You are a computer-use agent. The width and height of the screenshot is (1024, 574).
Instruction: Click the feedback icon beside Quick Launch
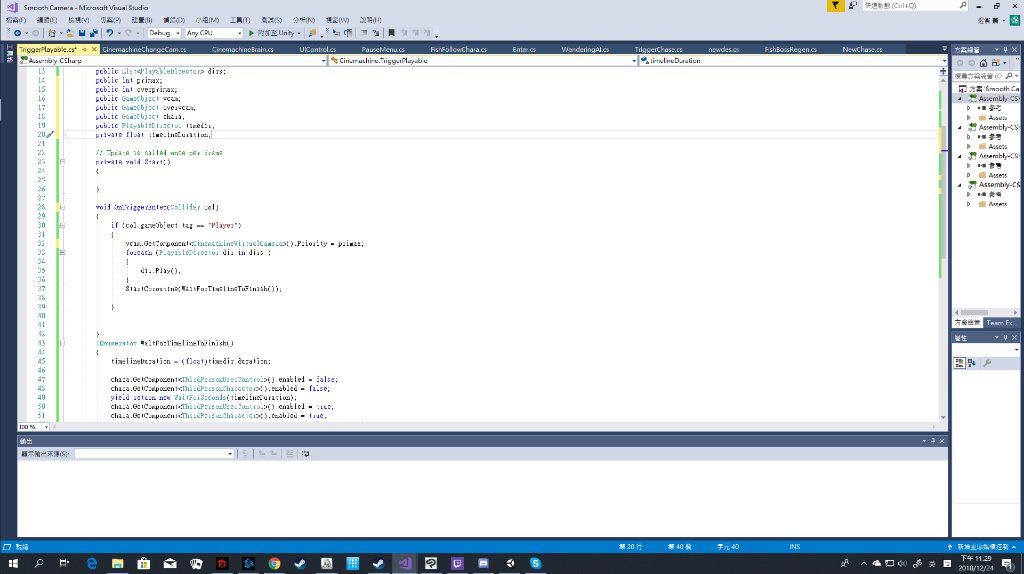[852, 6]
